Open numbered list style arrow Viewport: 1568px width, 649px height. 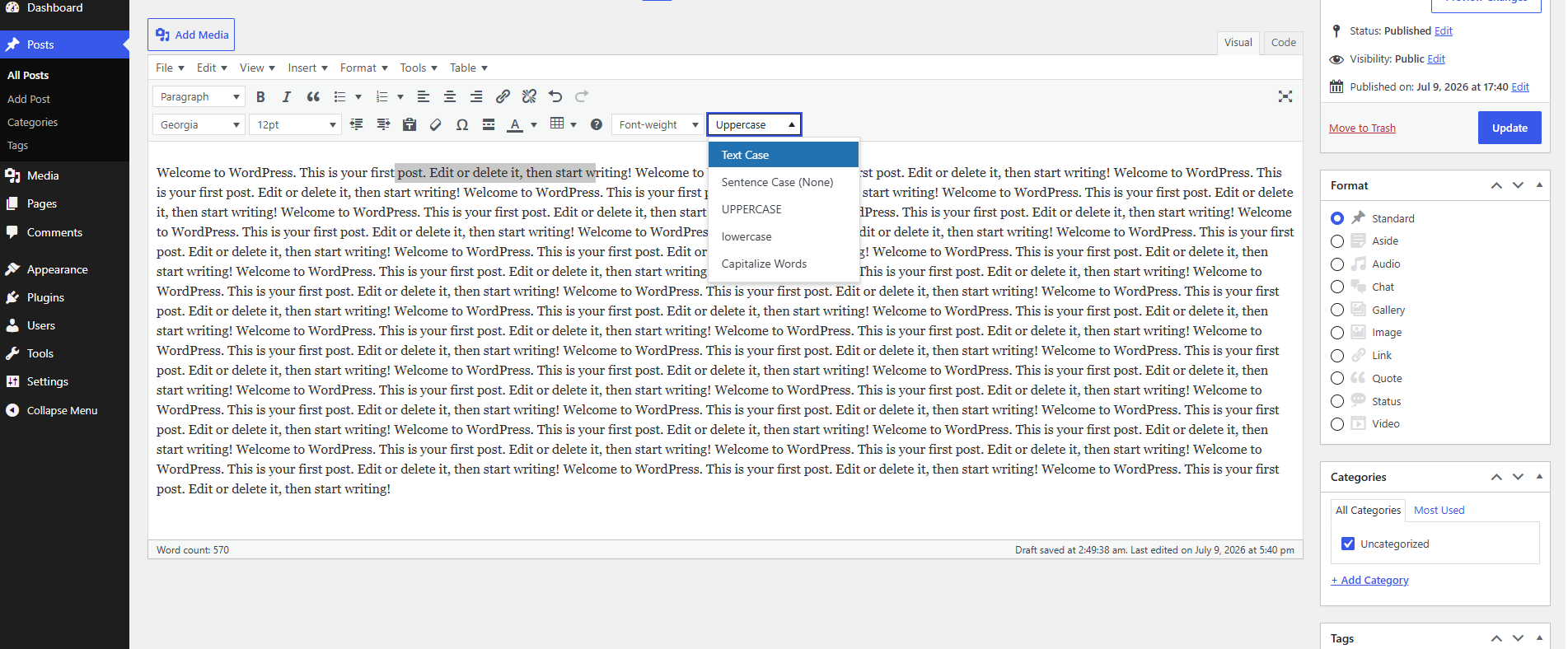(x=400, y=97)
